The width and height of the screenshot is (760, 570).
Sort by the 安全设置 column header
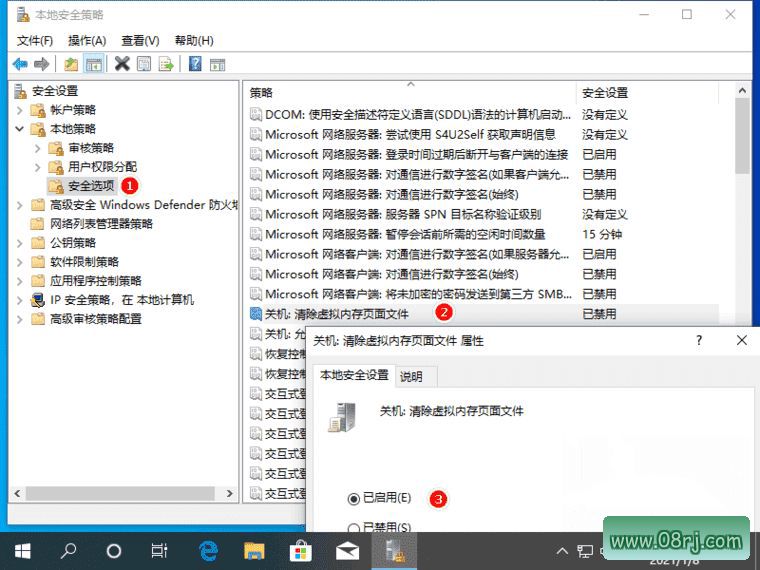(x=647, y=93)
